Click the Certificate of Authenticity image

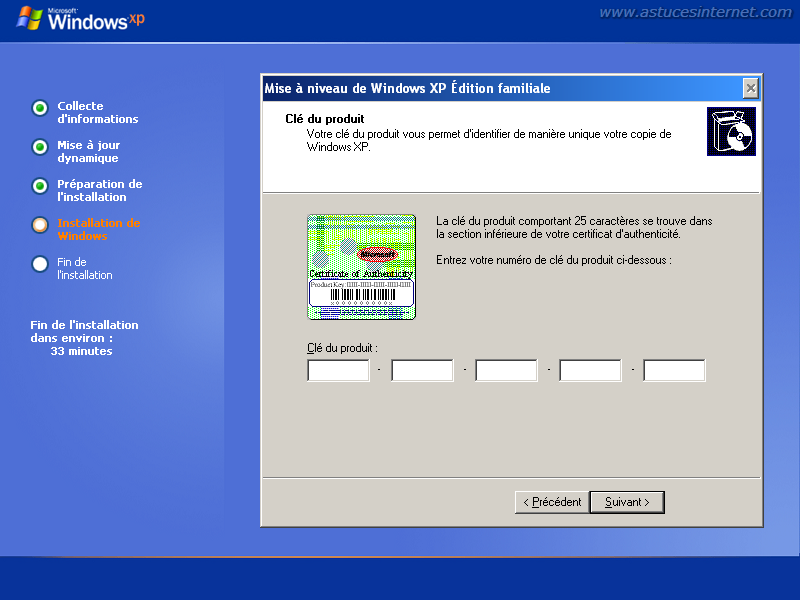click(x=361, y=267)
